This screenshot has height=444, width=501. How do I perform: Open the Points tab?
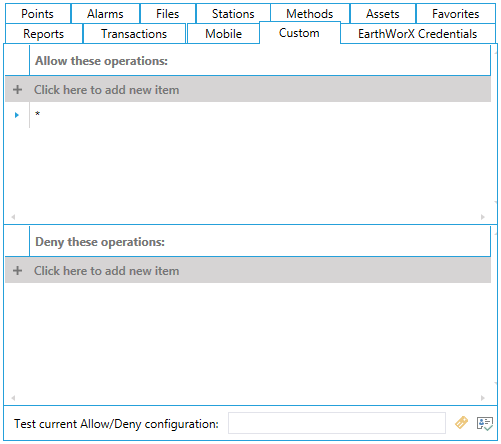coord(38,14)
